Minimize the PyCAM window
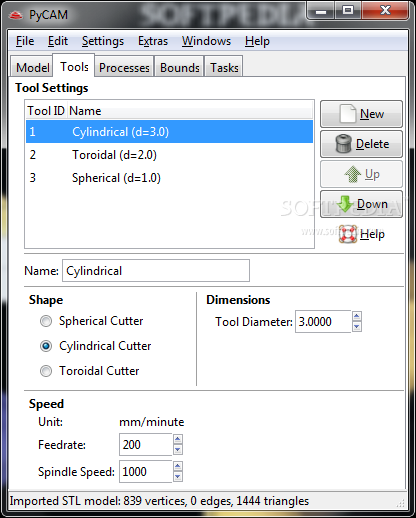The image size is (416, 518). (x=321, y=11)
